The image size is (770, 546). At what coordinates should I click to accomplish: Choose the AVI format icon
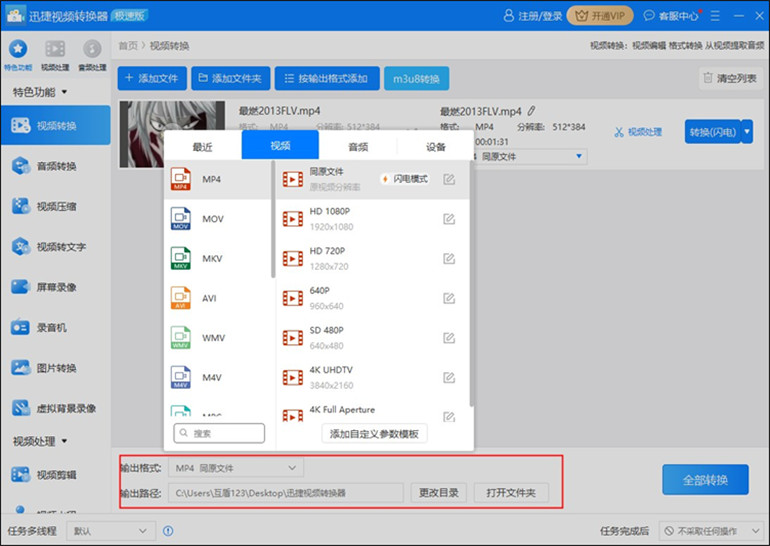tap(181, 298)
